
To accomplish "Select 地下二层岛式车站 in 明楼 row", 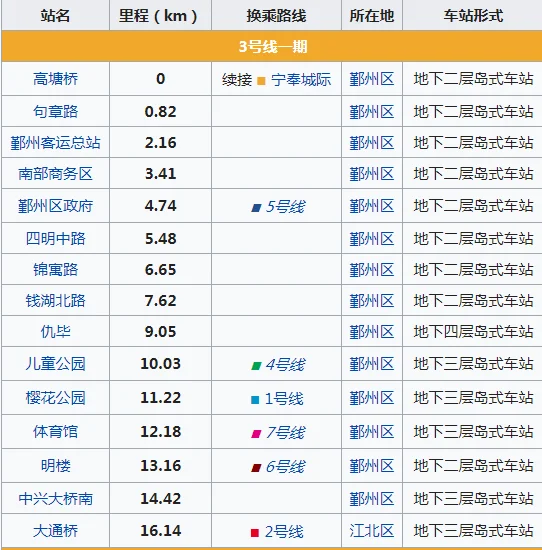I will (x=473, y=466).
